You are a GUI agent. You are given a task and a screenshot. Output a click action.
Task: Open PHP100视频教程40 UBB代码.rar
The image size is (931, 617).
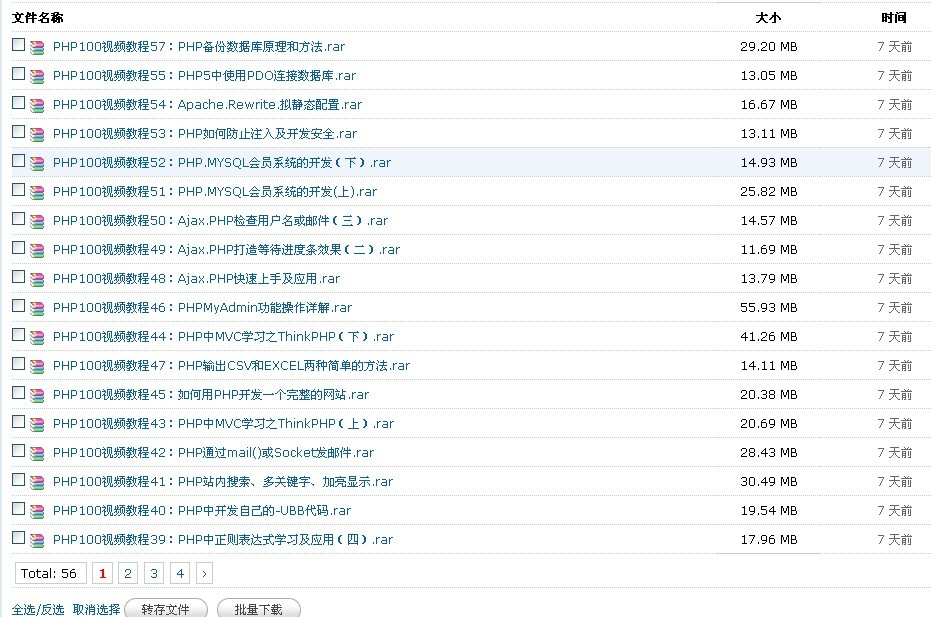(202, 511)
